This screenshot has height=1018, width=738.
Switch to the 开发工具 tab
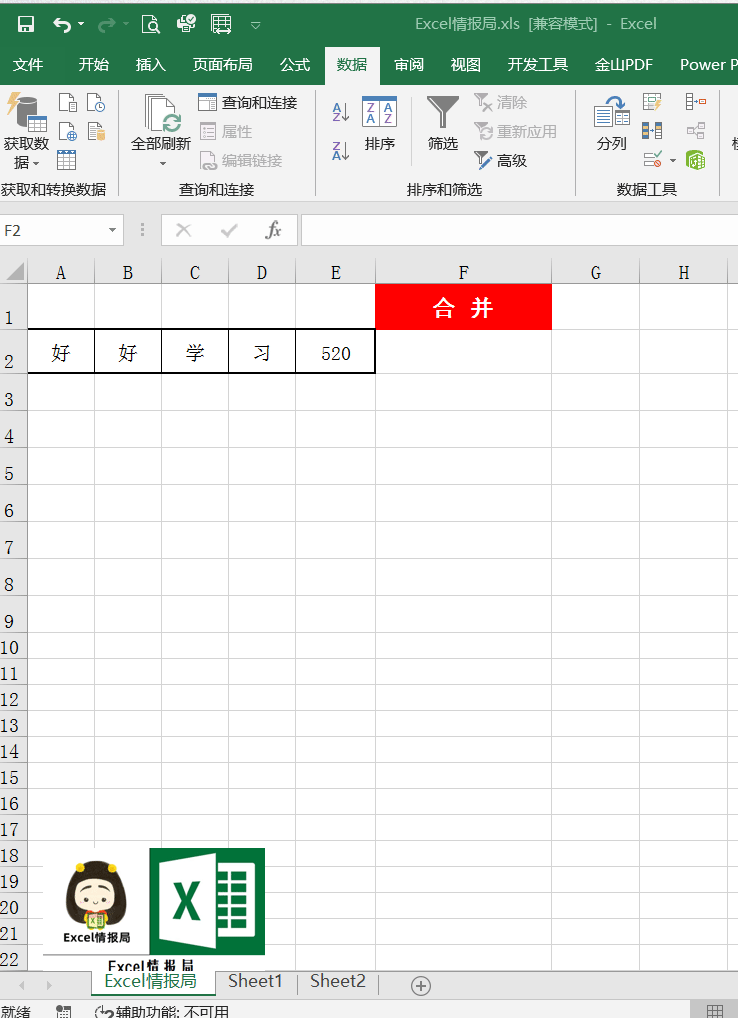tap(537, 65)
